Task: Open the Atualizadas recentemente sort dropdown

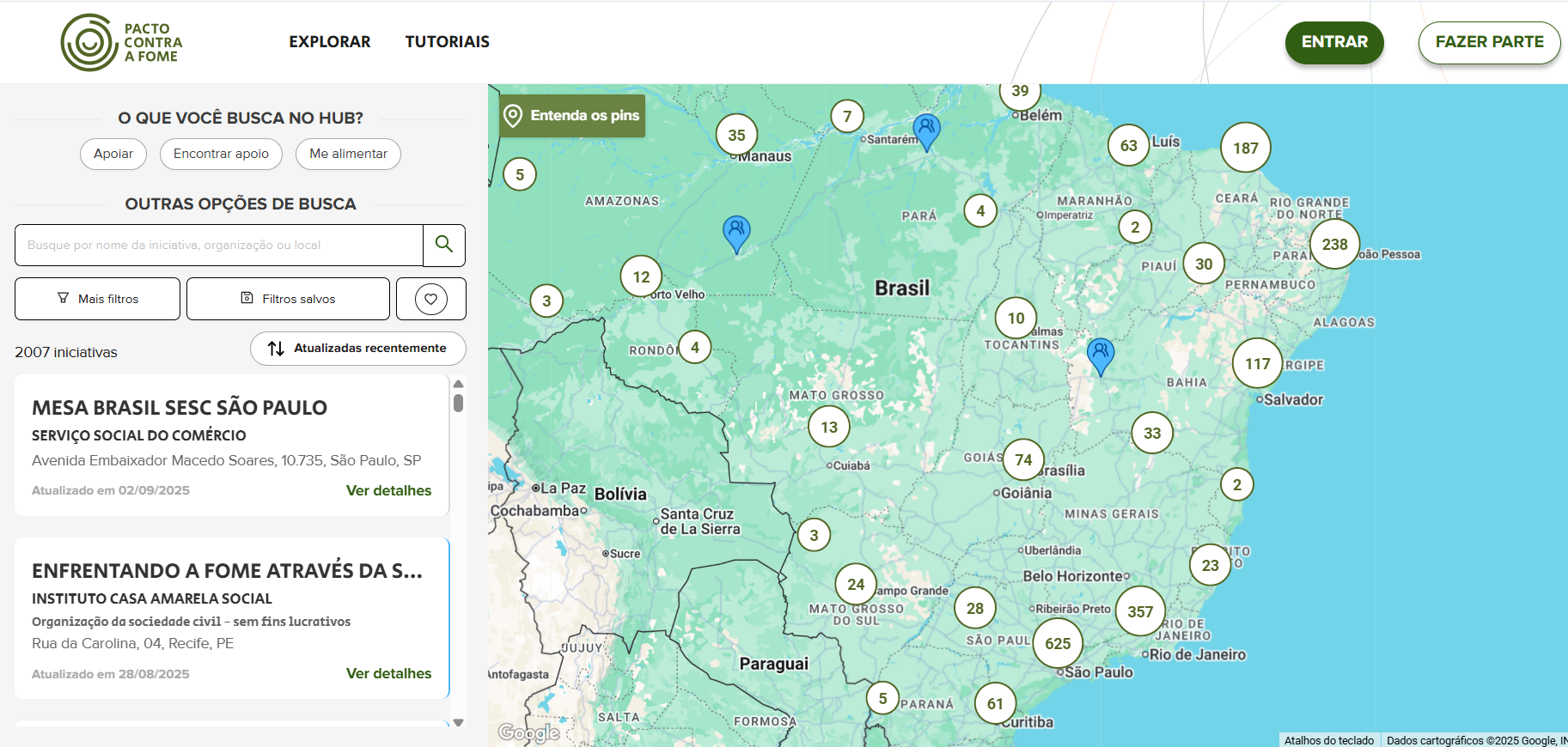Action: [x=357, y=349]
